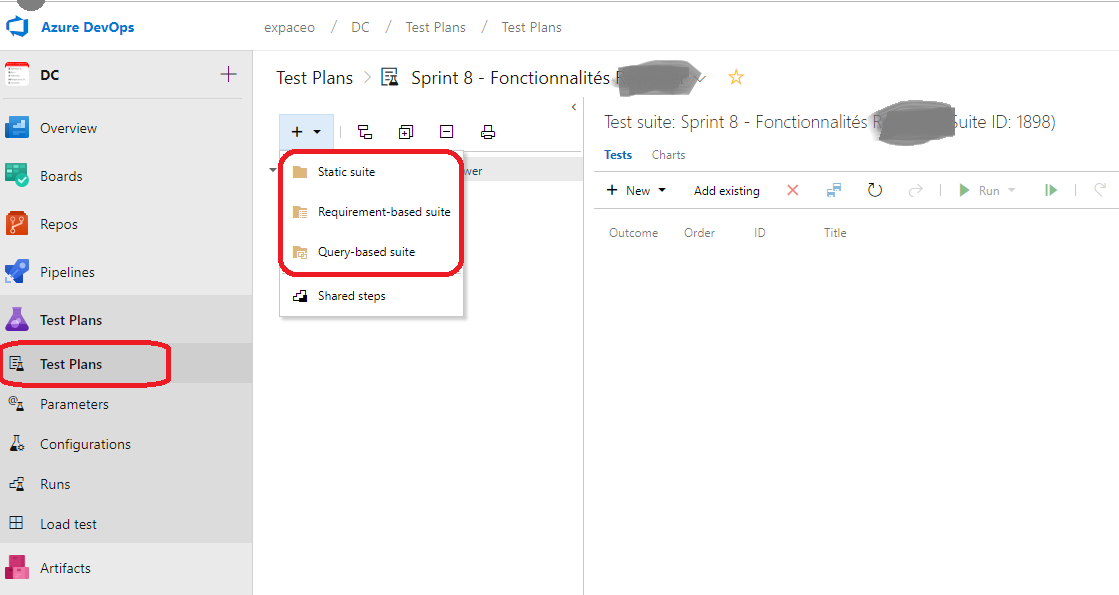Click the Parameters icon

16,403
